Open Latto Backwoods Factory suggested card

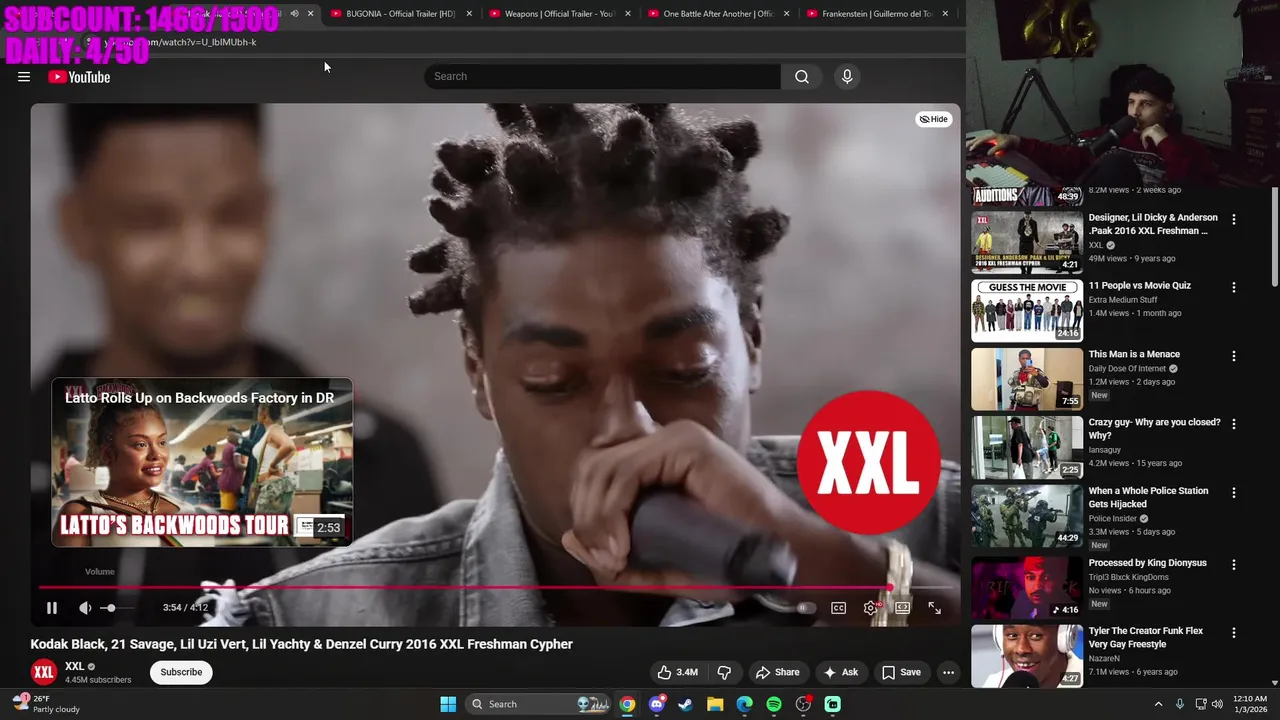(202, 462)
